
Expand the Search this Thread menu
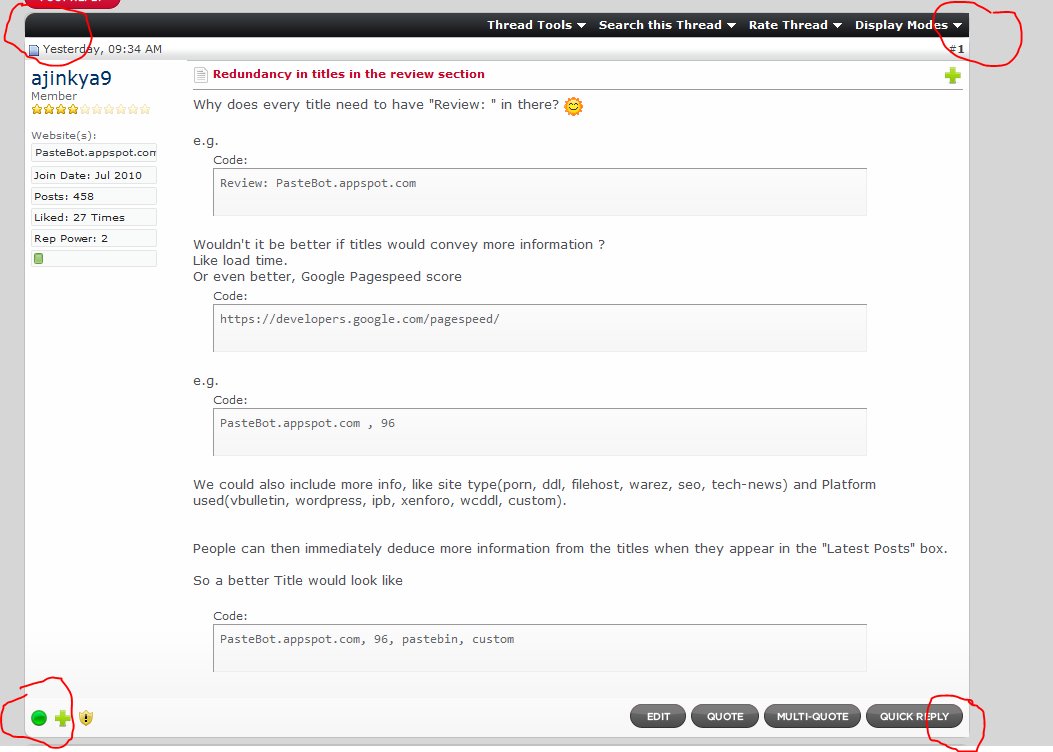667,25
